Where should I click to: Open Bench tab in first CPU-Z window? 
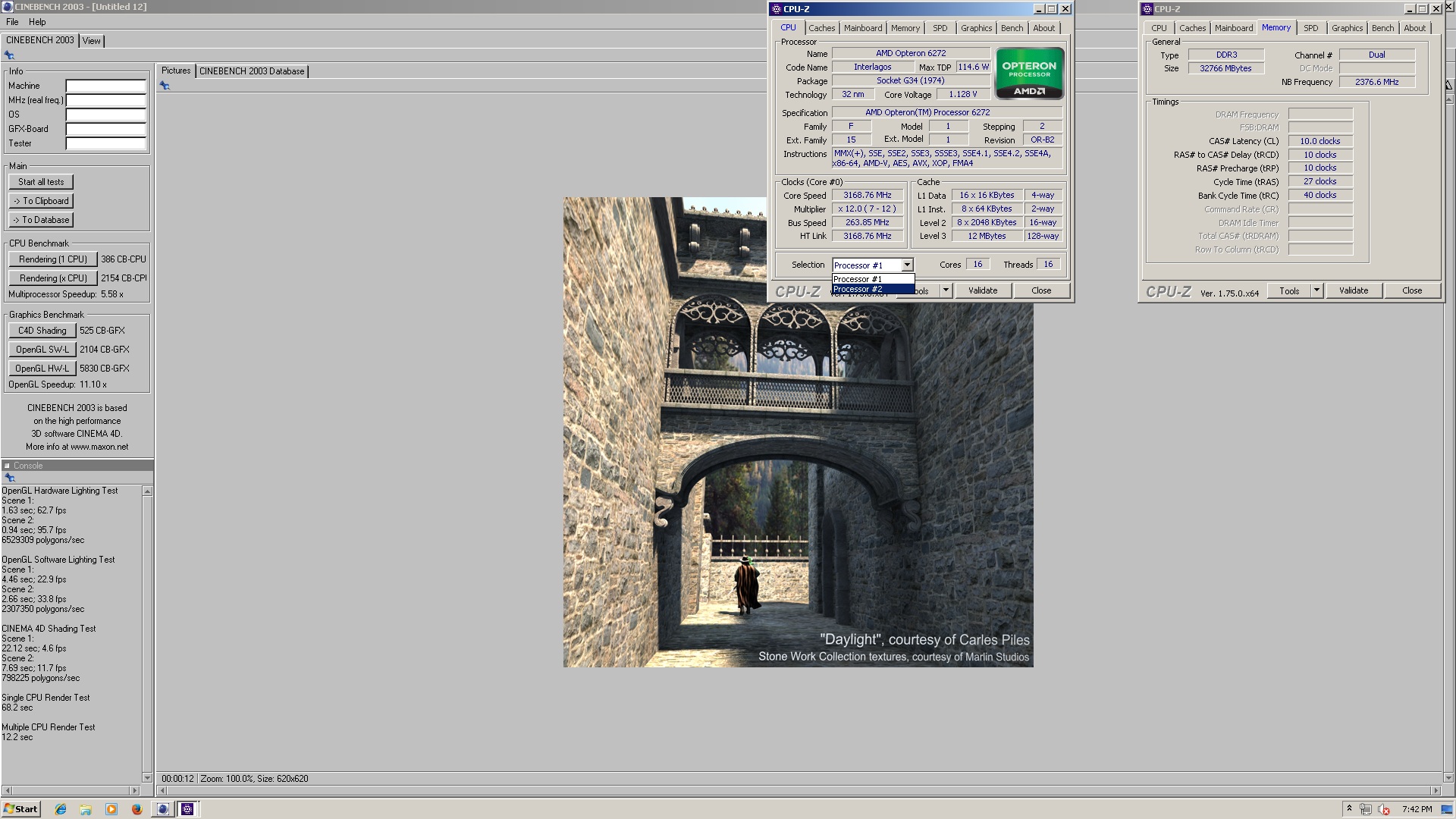point(1012,28)
